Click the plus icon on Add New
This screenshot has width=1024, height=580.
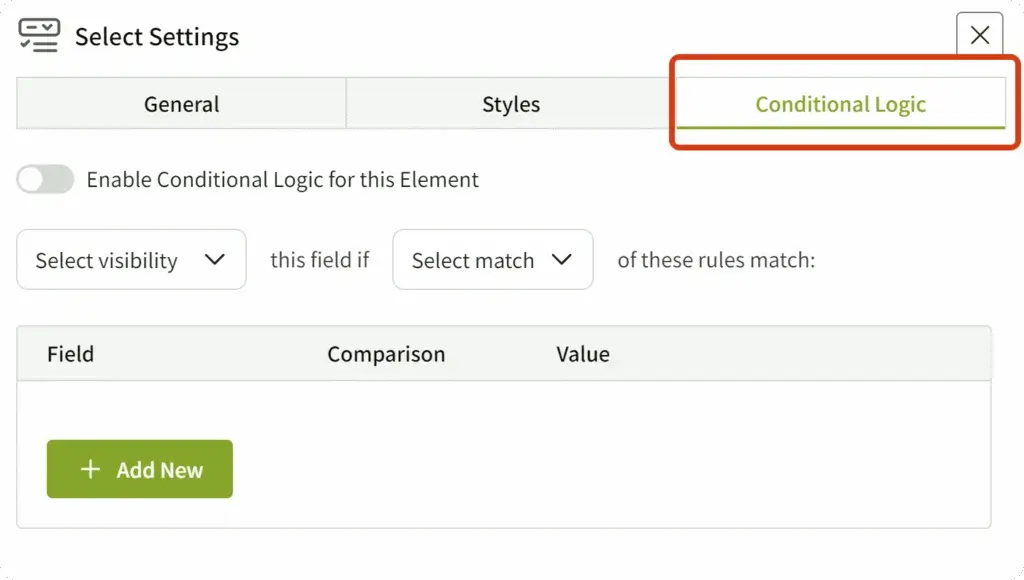90,469
